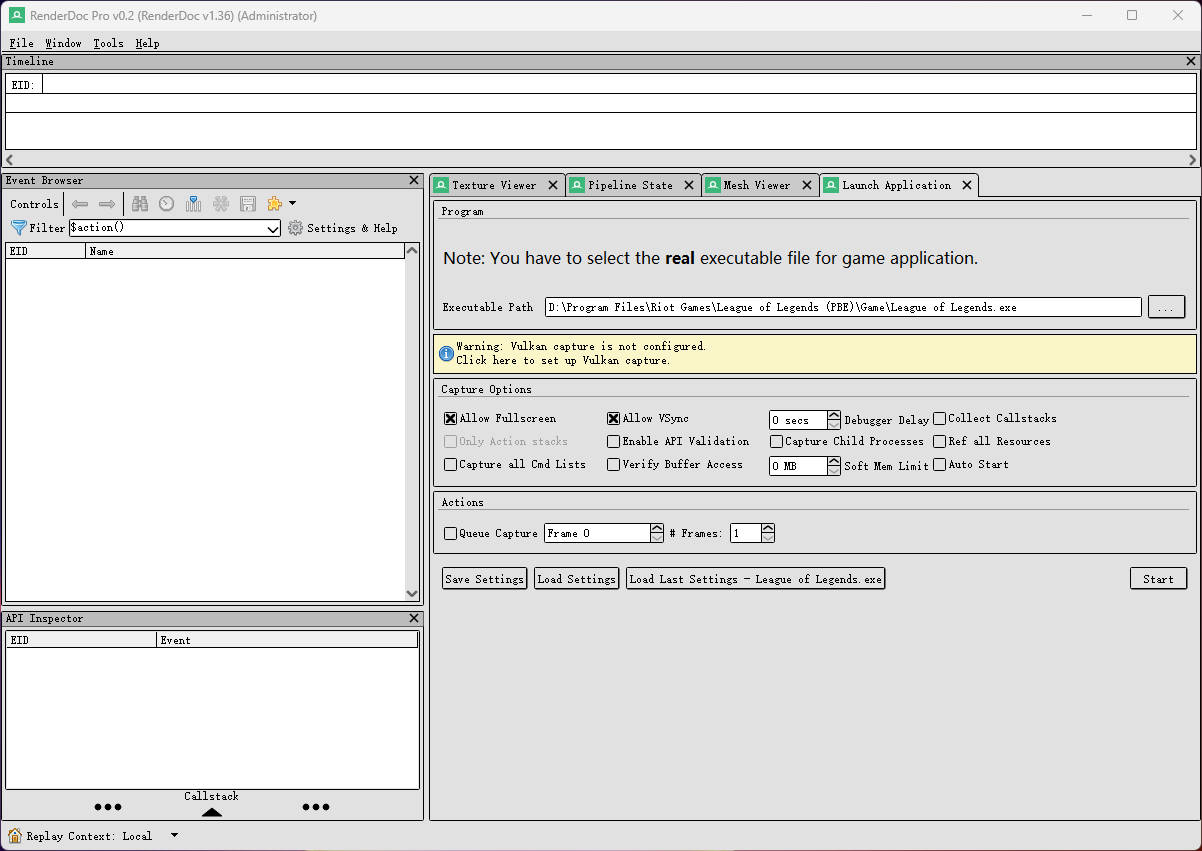Increase the Queue Capture frame number
The height and width of the screenshot is (851, 1202).
(657, 528)
